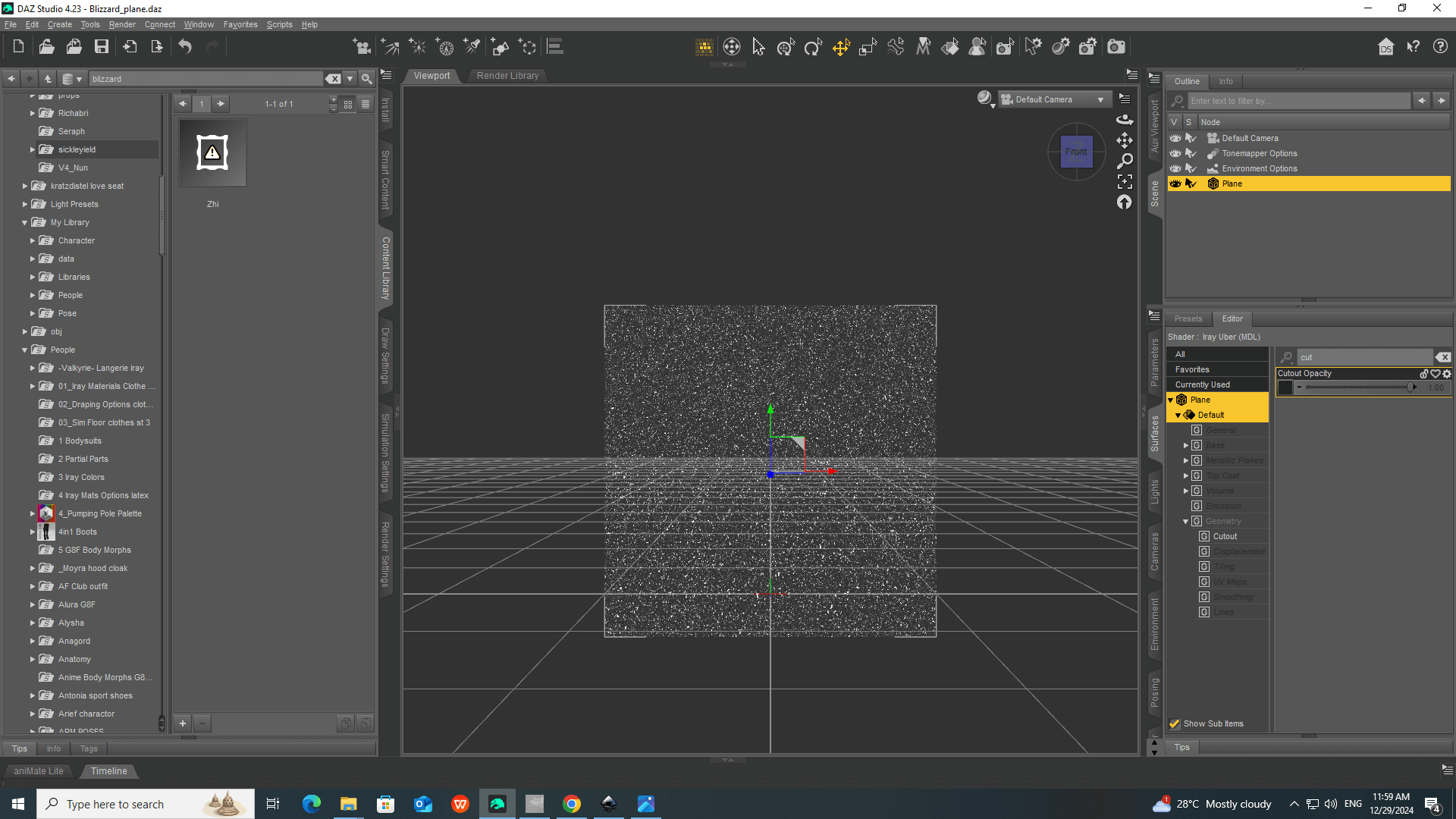Click the Undo arrow in the toolbar
This screenshot has height=819, width=1456.
coord(185,47)
